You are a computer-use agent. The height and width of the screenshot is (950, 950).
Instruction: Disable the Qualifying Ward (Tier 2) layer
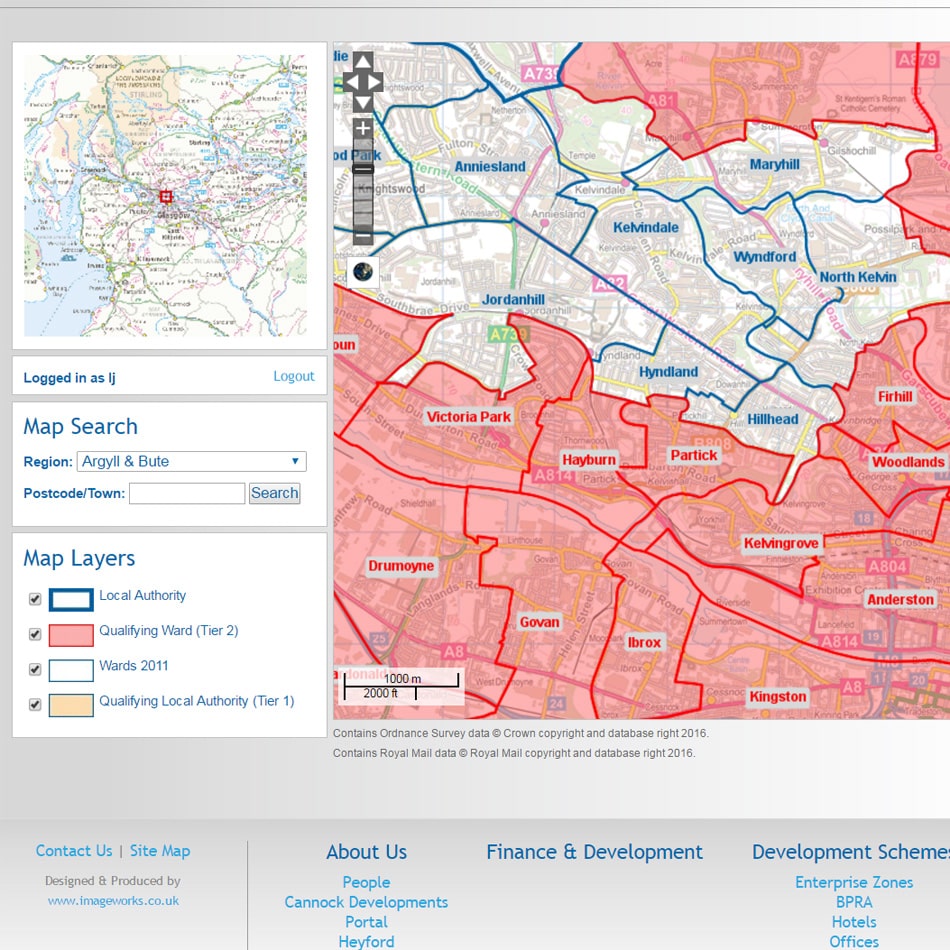click(35, 634)
